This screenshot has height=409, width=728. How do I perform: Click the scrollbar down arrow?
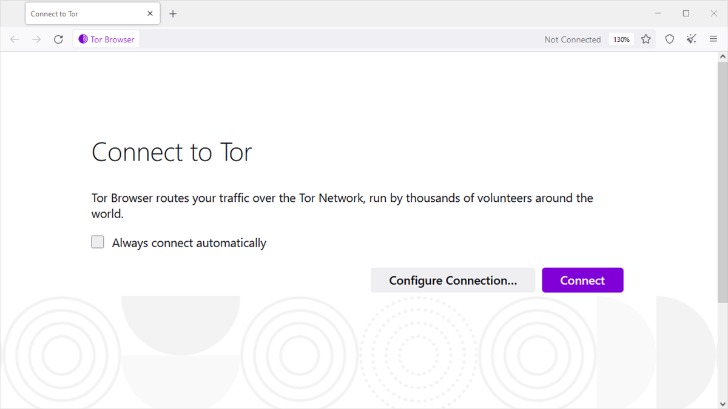(x=722, y=402)
